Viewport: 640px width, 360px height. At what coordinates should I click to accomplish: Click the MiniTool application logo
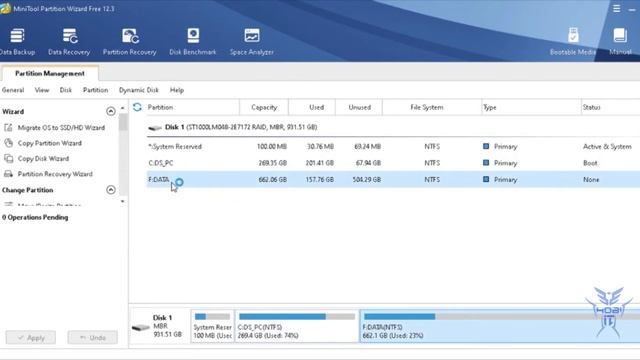click(x=5, y=8)
